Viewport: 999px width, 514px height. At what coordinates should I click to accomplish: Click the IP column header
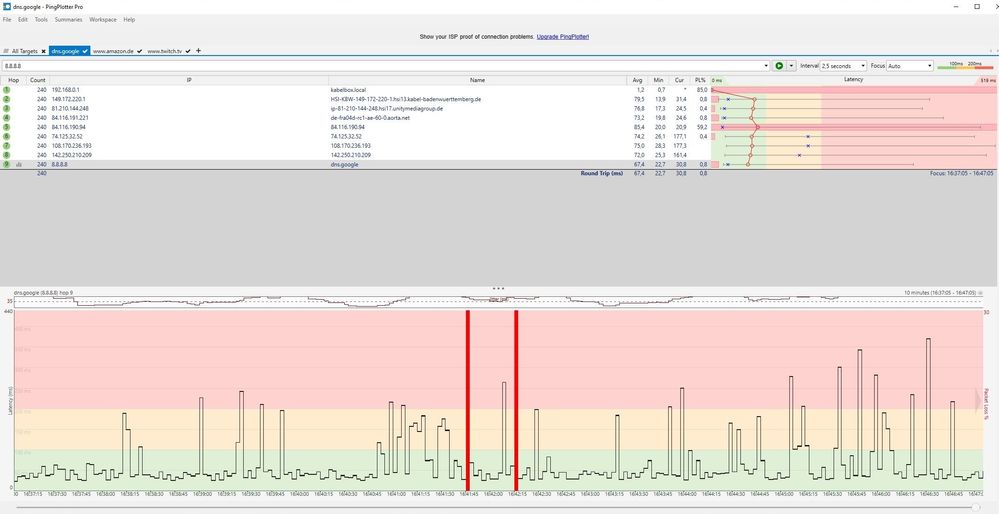189,80
